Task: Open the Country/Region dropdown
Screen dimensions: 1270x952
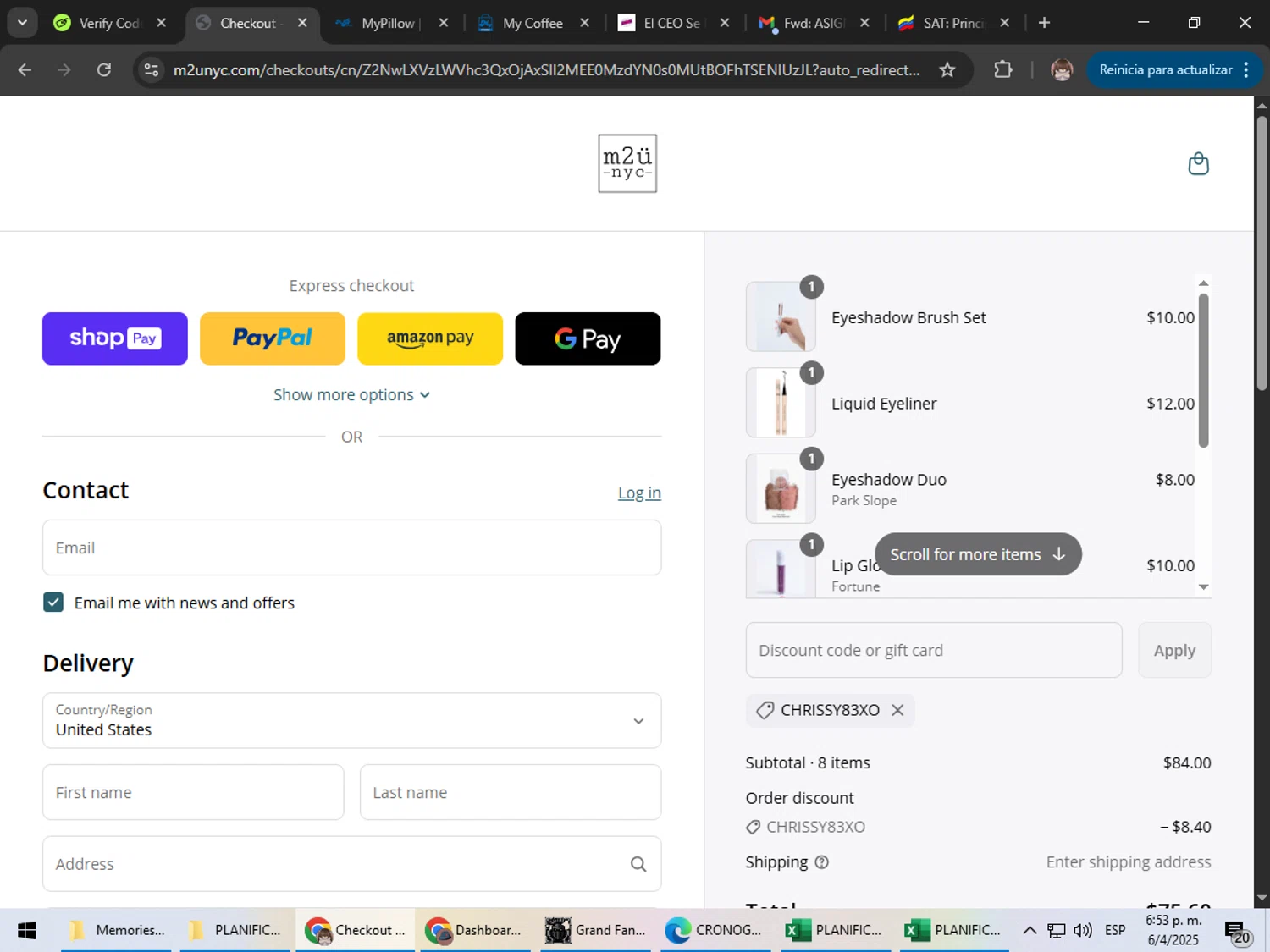Action: point(351,720)
